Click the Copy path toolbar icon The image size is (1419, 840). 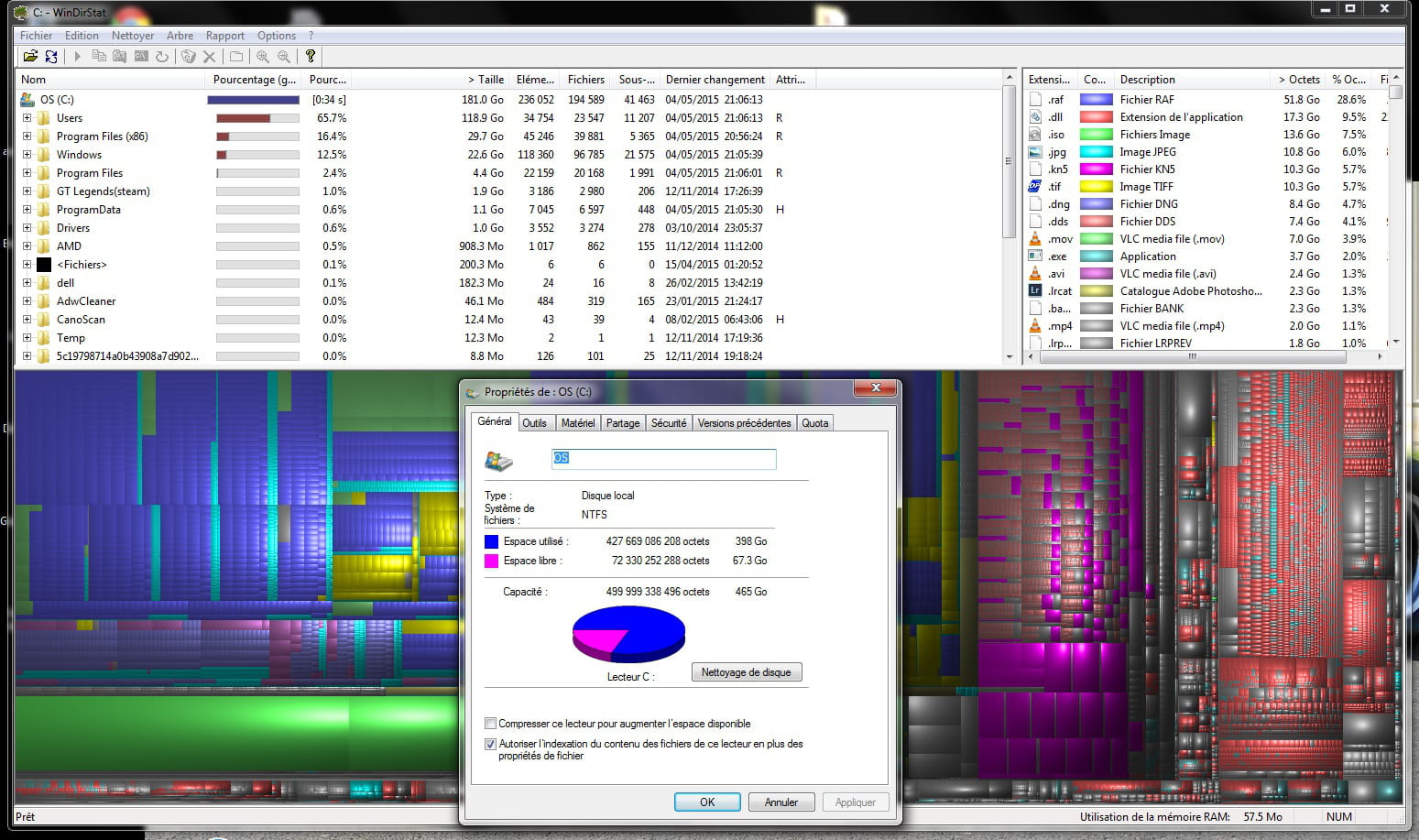click(99, 57)
